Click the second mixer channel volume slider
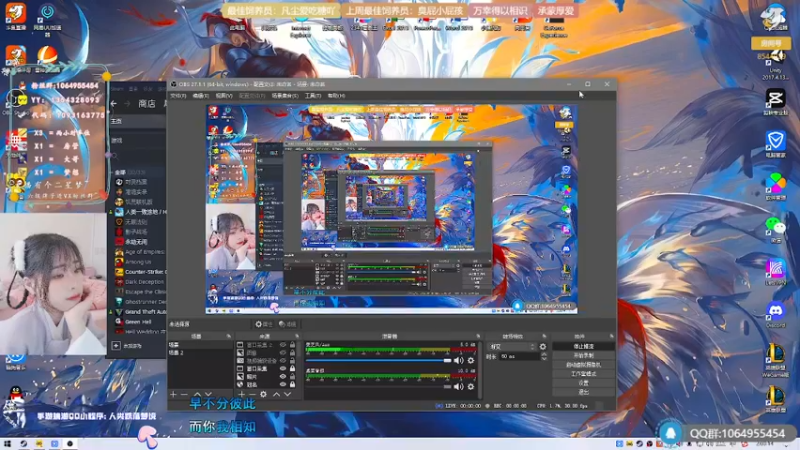The height and width of the screenshot is (450, 800). point(378,387)
